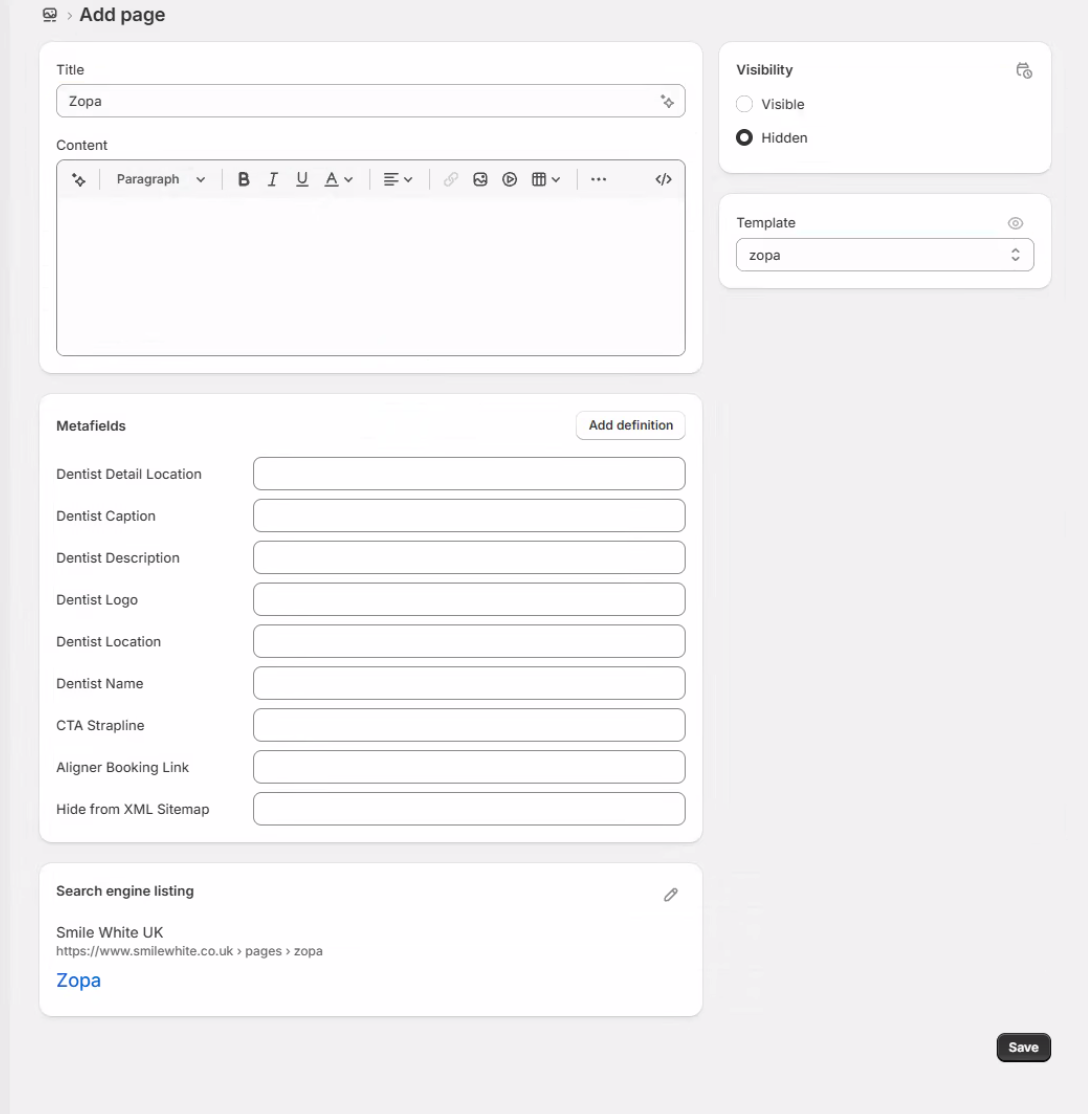Viewport: 1088px width, 1114px height.
Task: Open the more formatting options ellipsis
Action: coord(598,180)
